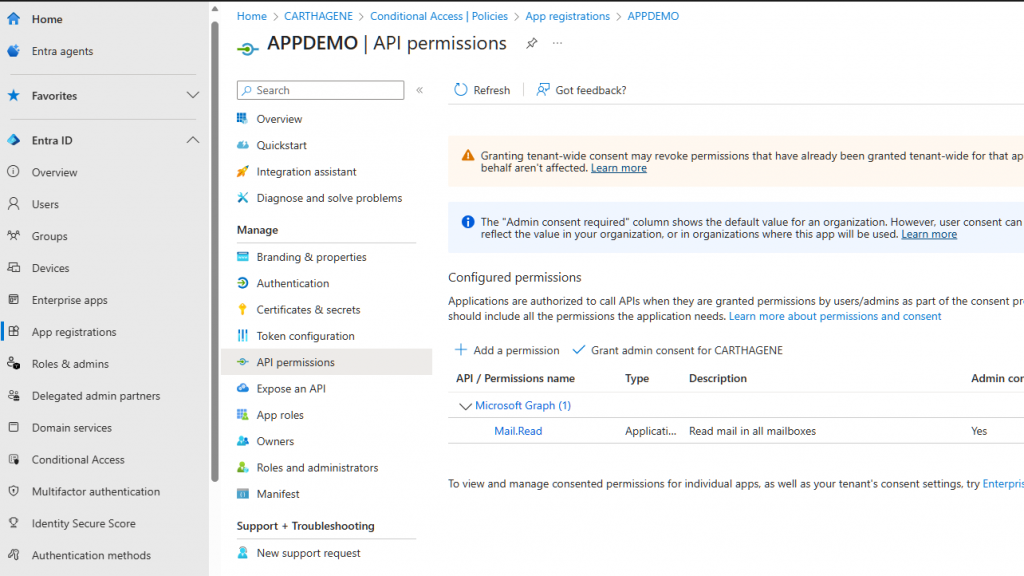1024x576 pixels.
Task: Open the Identity Secure Score icon
Action: (12, 523)
